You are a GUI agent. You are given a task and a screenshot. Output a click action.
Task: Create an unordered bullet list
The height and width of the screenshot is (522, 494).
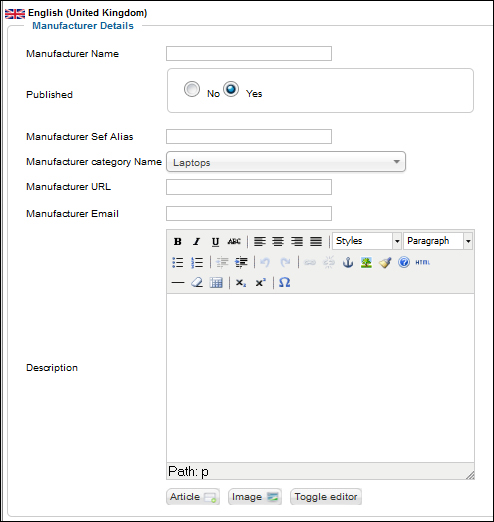pyautogui.click(x=178, y=263)
